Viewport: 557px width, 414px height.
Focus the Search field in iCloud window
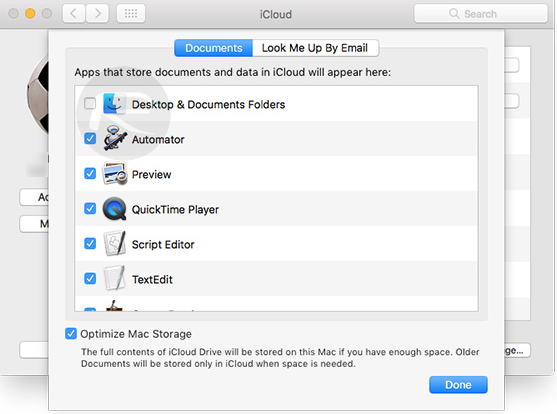(x=481, y=14)
